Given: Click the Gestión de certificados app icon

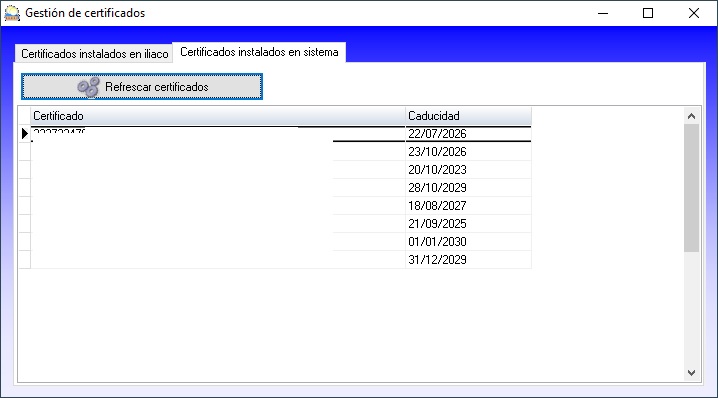Looking at the screenshot, I should pyautogui.click(x=12, y=13).
